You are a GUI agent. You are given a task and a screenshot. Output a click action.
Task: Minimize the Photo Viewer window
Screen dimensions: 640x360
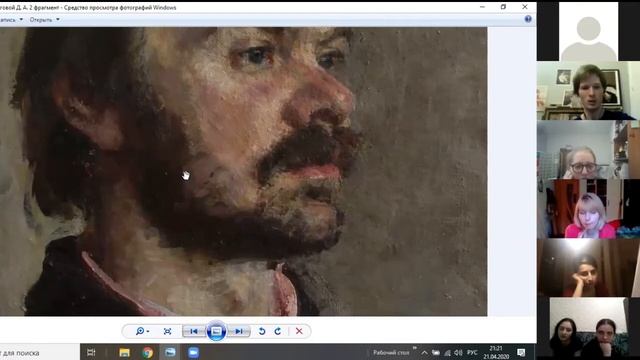482,7
